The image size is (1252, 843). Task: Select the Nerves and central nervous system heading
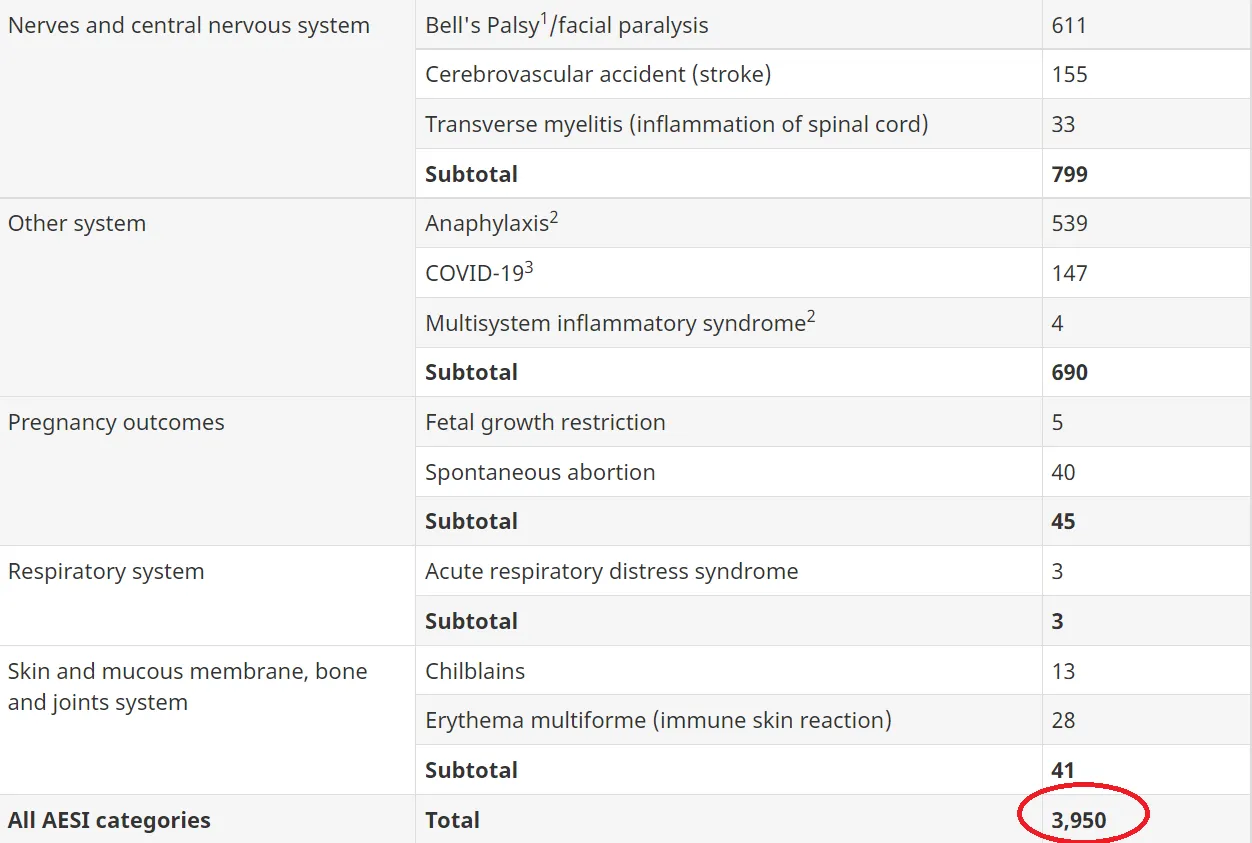189,25
